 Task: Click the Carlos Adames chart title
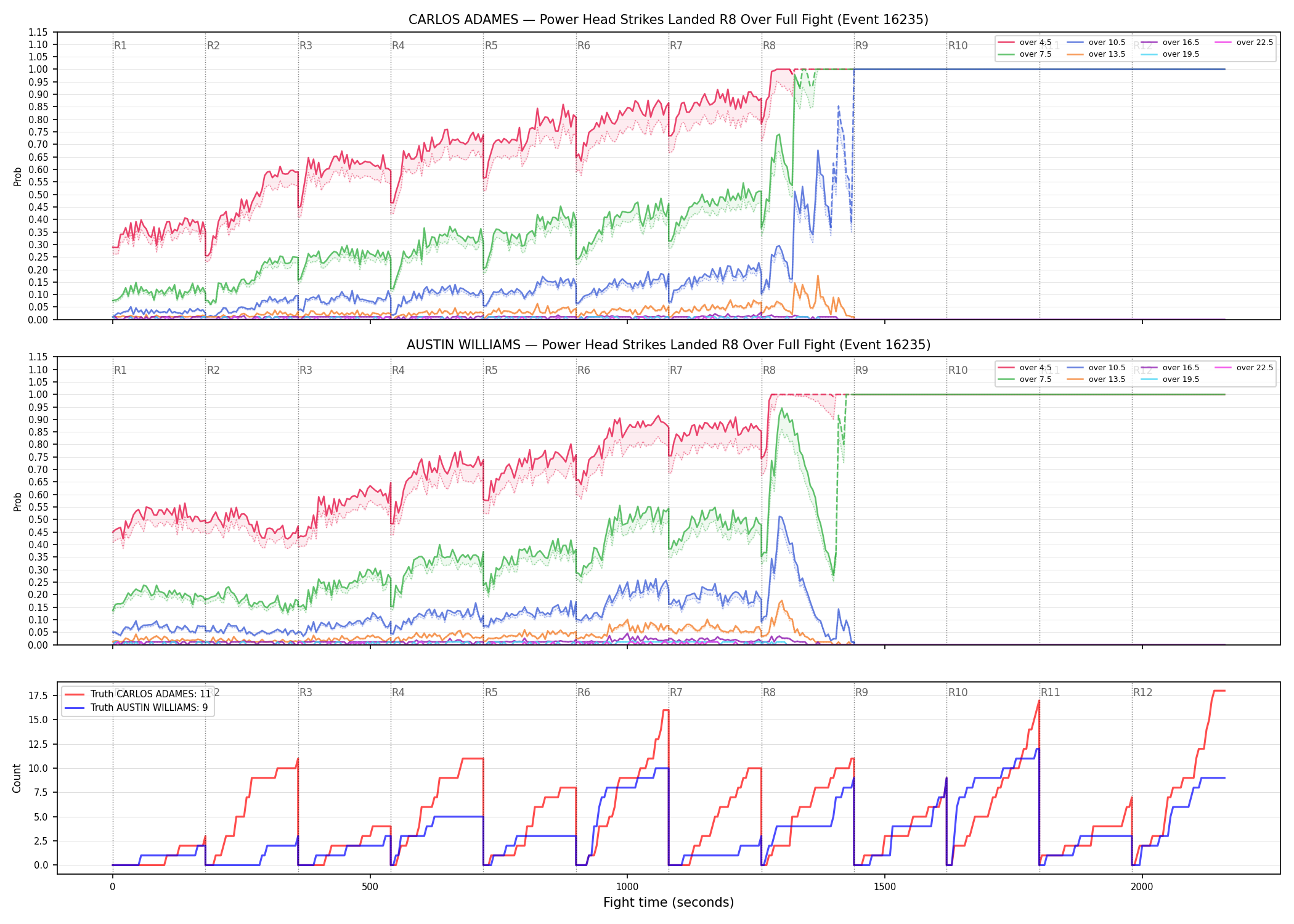[669, 20]
